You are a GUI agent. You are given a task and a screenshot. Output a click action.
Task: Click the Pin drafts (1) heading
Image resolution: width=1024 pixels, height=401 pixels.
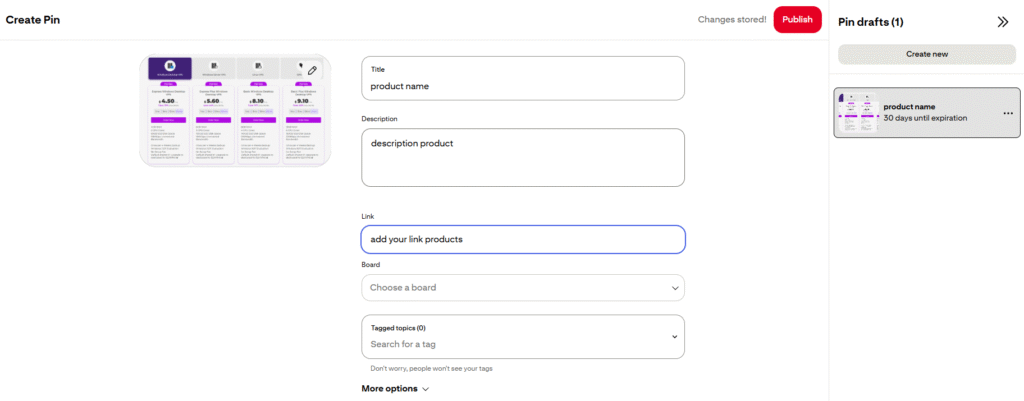(x=870, y=22)
